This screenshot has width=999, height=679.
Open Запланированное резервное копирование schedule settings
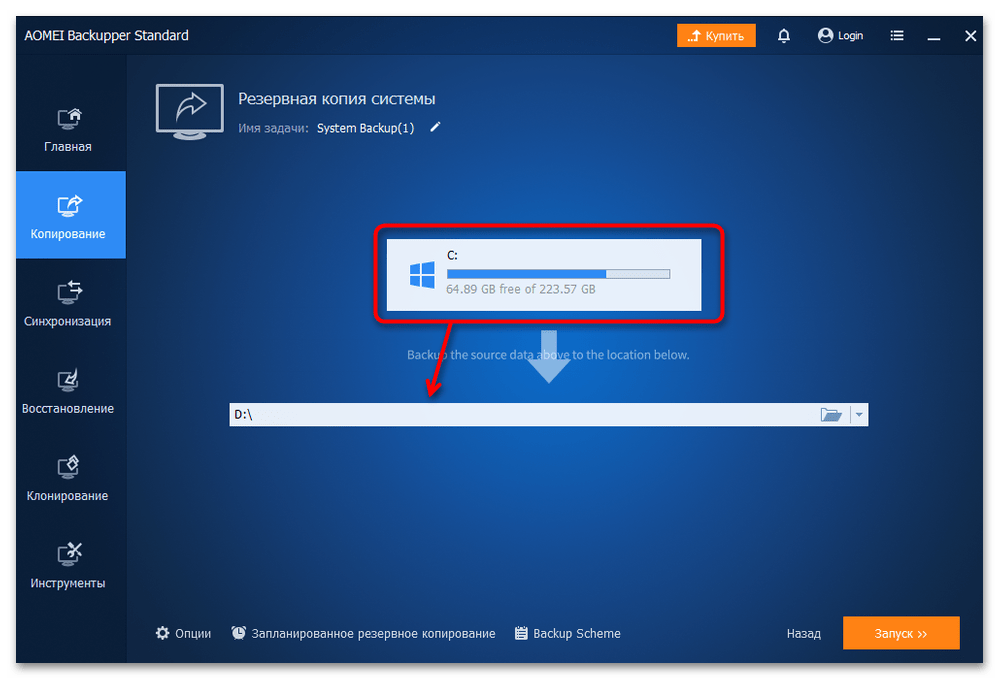[363, 633]
